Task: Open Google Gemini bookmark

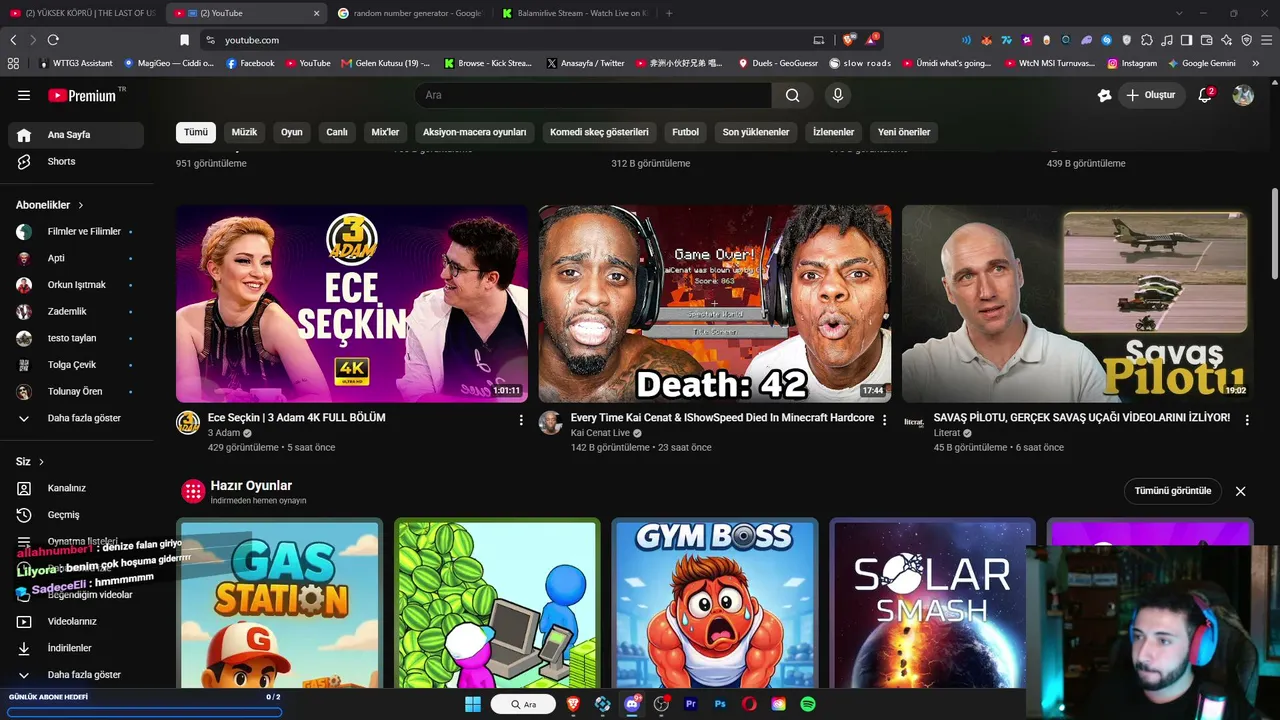Action: 1201,63
